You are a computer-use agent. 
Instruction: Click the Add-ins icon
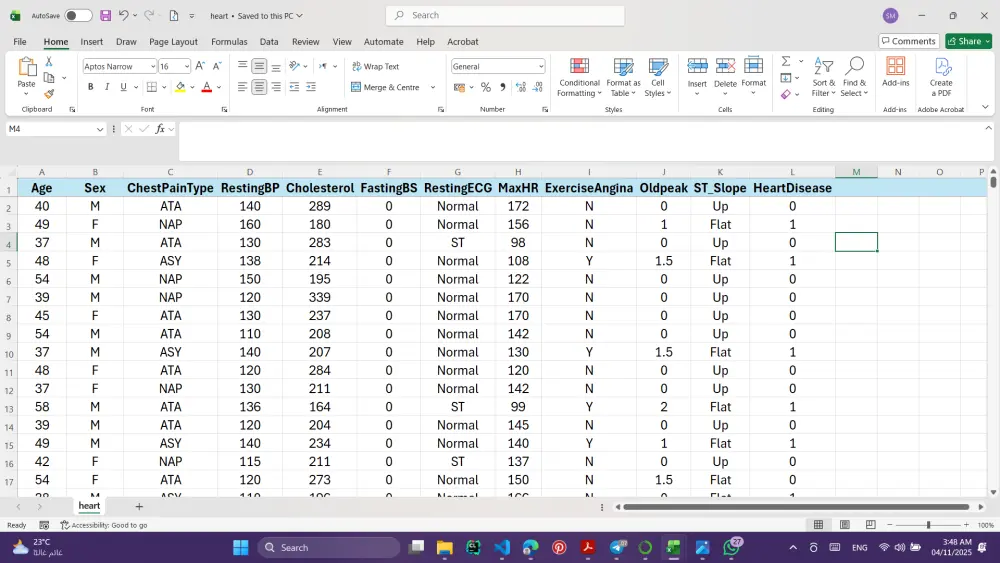coord(895,66)
